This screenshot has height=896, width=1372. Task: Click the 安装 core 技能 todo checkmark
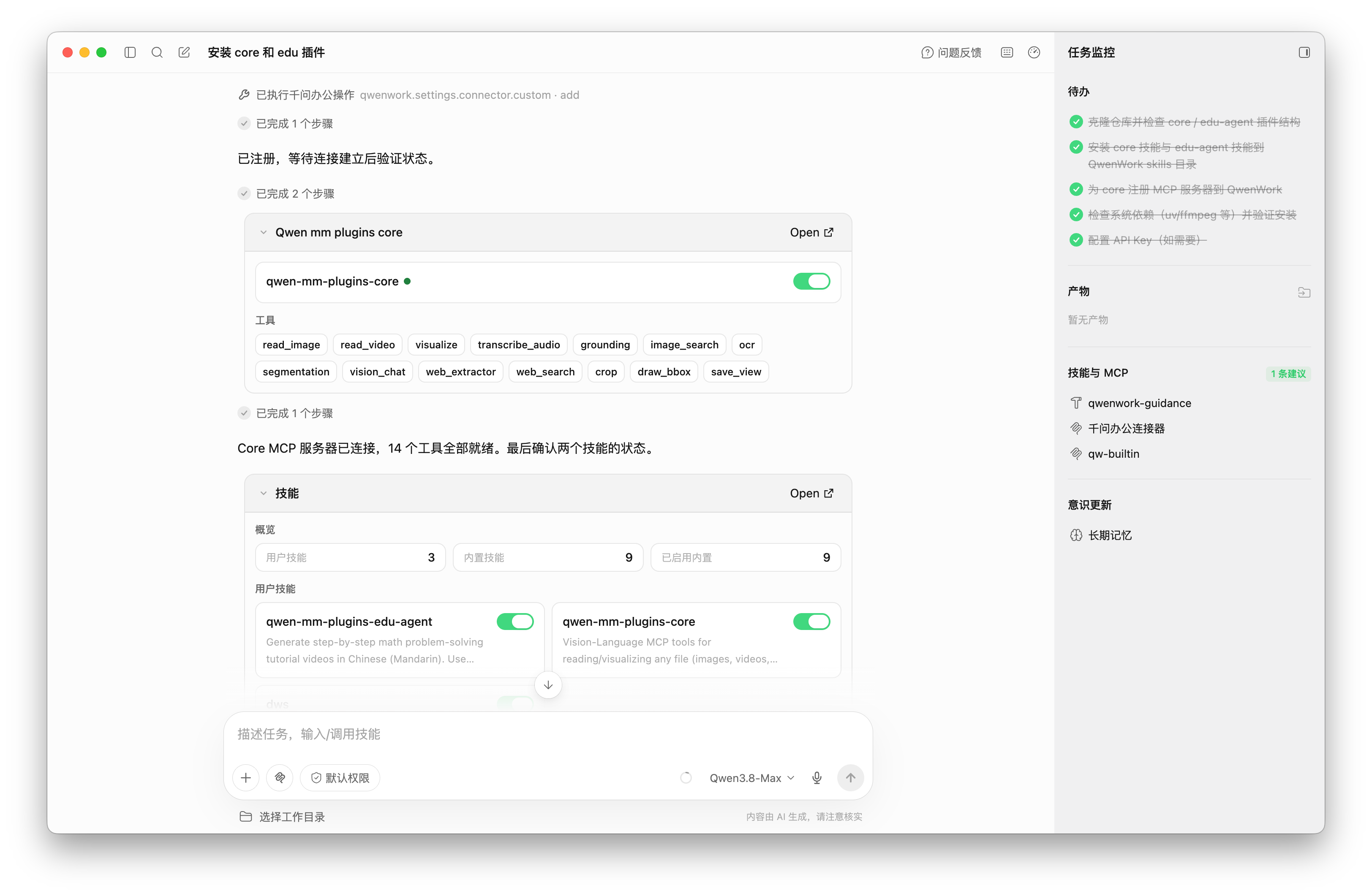pos(1076,147)
